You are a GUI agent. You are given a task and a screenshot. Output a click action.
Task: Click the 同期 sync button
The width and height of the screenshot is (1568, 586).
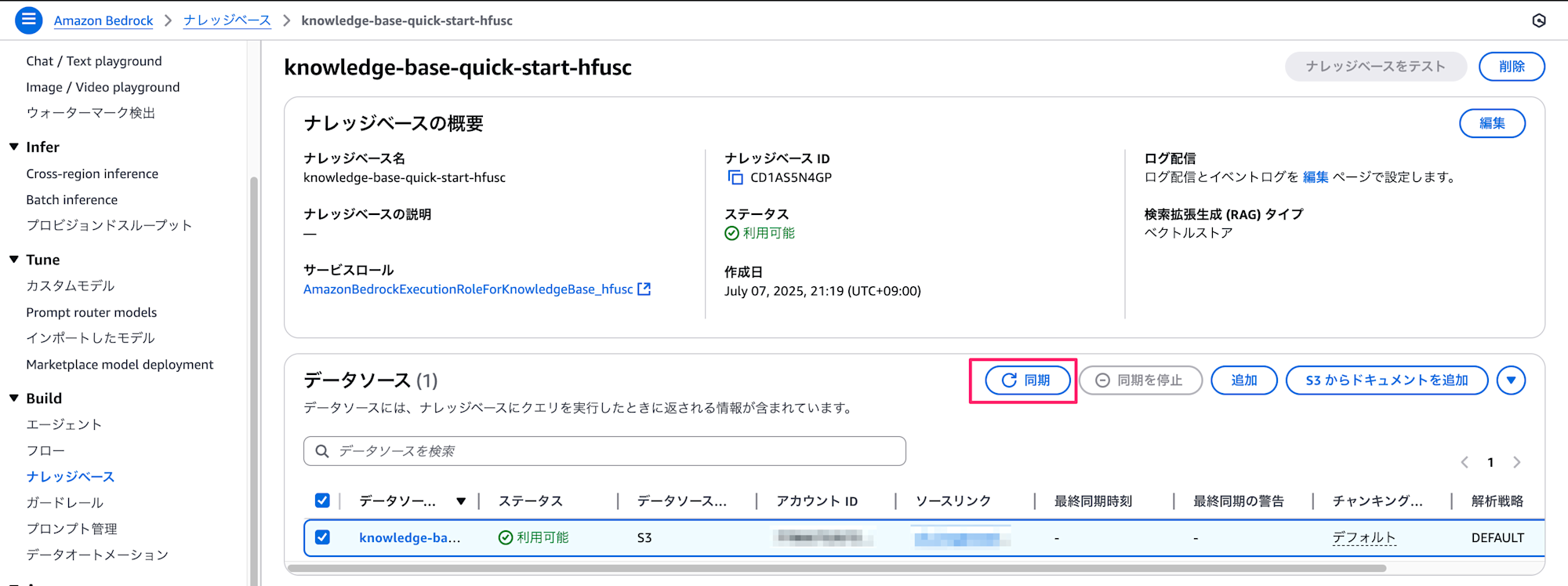pos(1027,380)
